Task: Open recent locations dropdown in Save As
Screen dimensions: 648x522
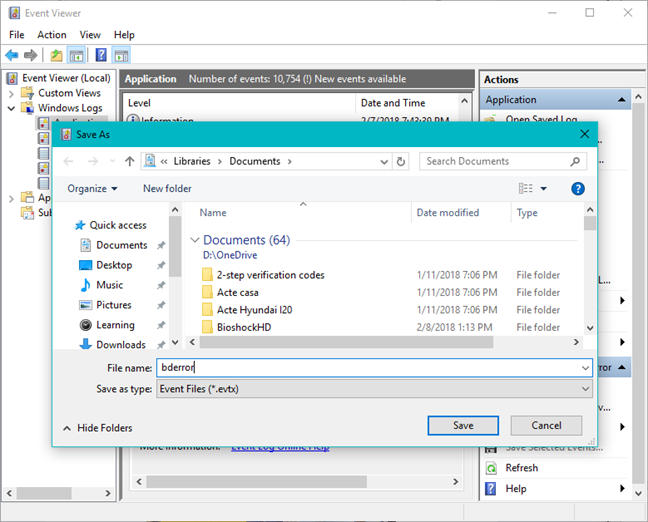Action: point(112,161)
